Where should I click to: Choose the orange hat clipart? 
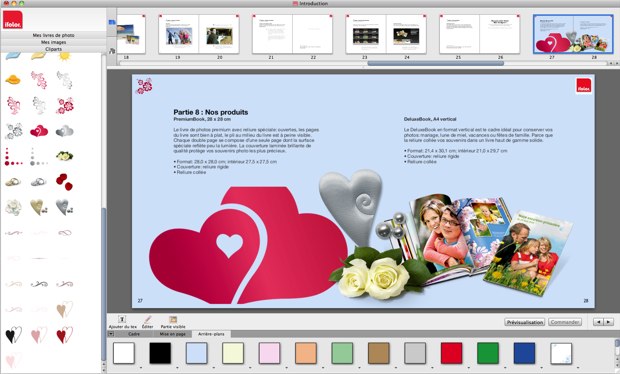[13, 80]
